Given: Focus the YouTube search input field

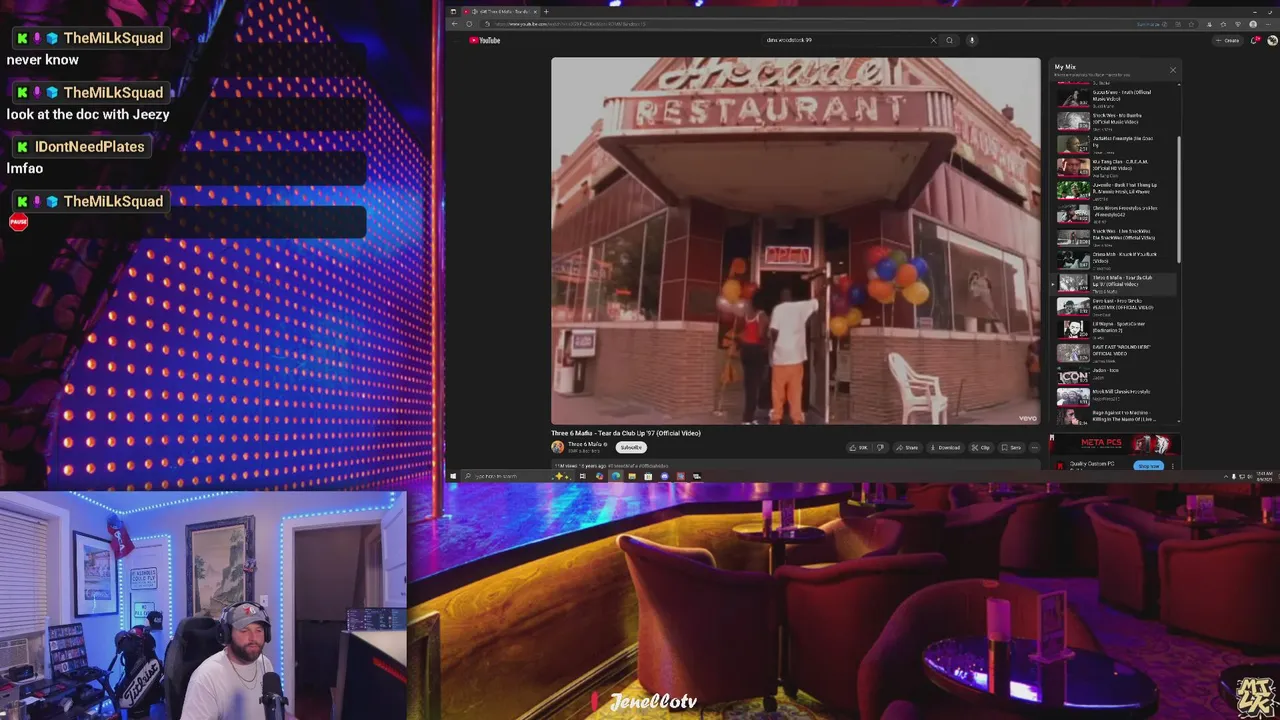Looking at the screenshot, I should pyautogui.click(x=845, y=40).
